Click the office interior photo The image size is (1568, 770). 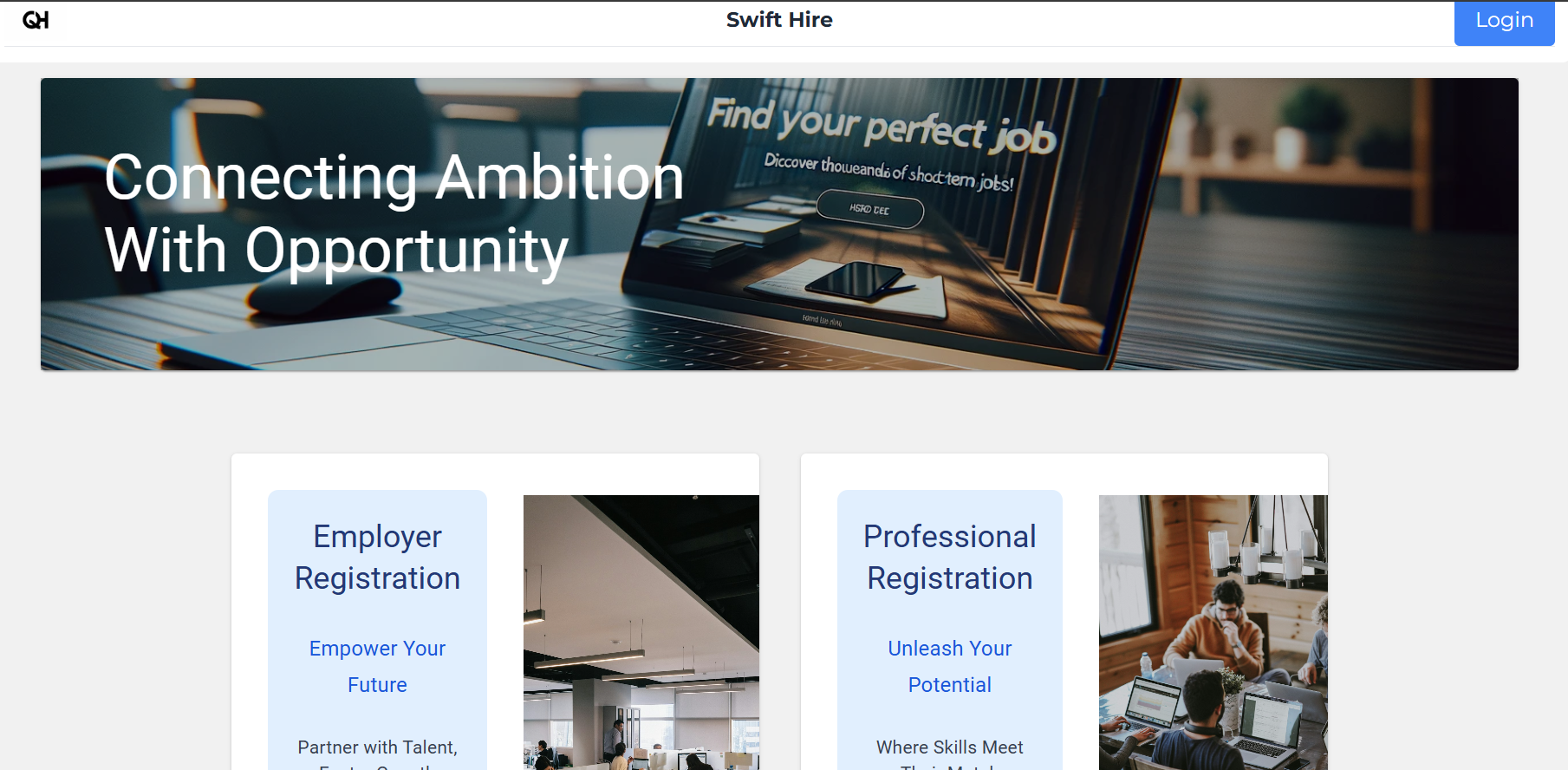coord(641,632)
